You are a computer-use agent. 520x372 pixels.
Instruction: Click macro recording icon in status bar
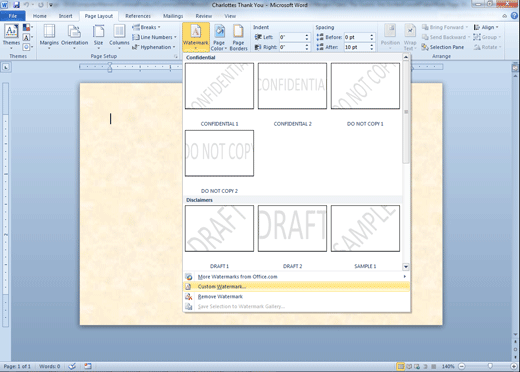88,366
